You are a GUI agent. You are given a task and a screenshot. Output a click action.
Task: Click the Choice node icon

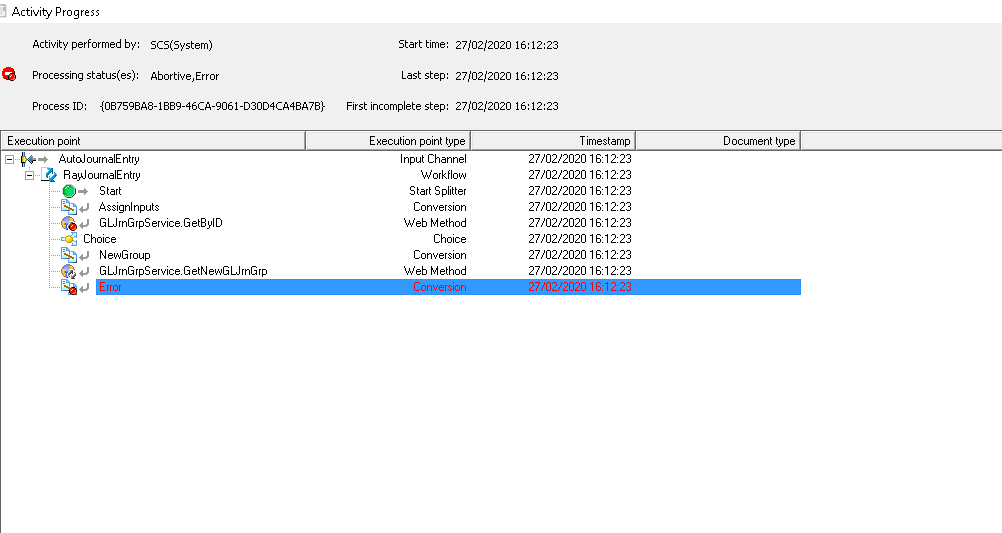(x=69, y=239)
